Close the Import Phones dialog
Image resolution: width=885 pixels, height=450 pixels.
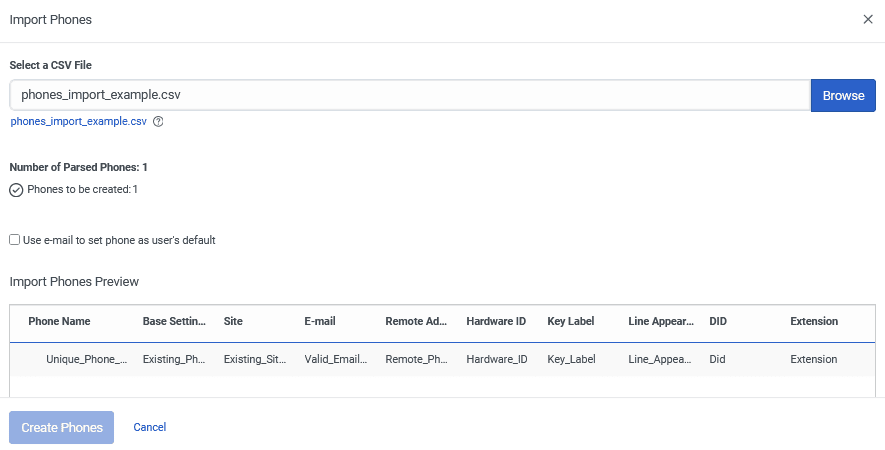[867, 20]
